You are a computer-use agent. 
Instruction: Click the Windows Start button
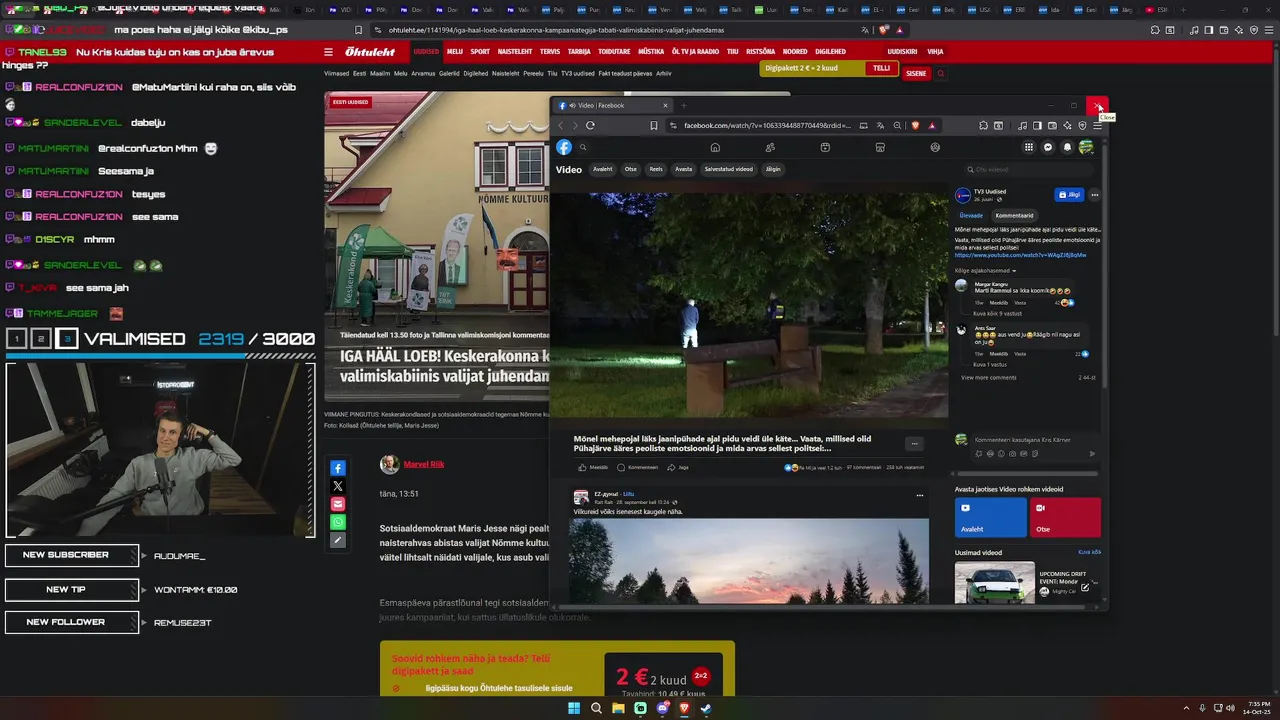point(574,708)
